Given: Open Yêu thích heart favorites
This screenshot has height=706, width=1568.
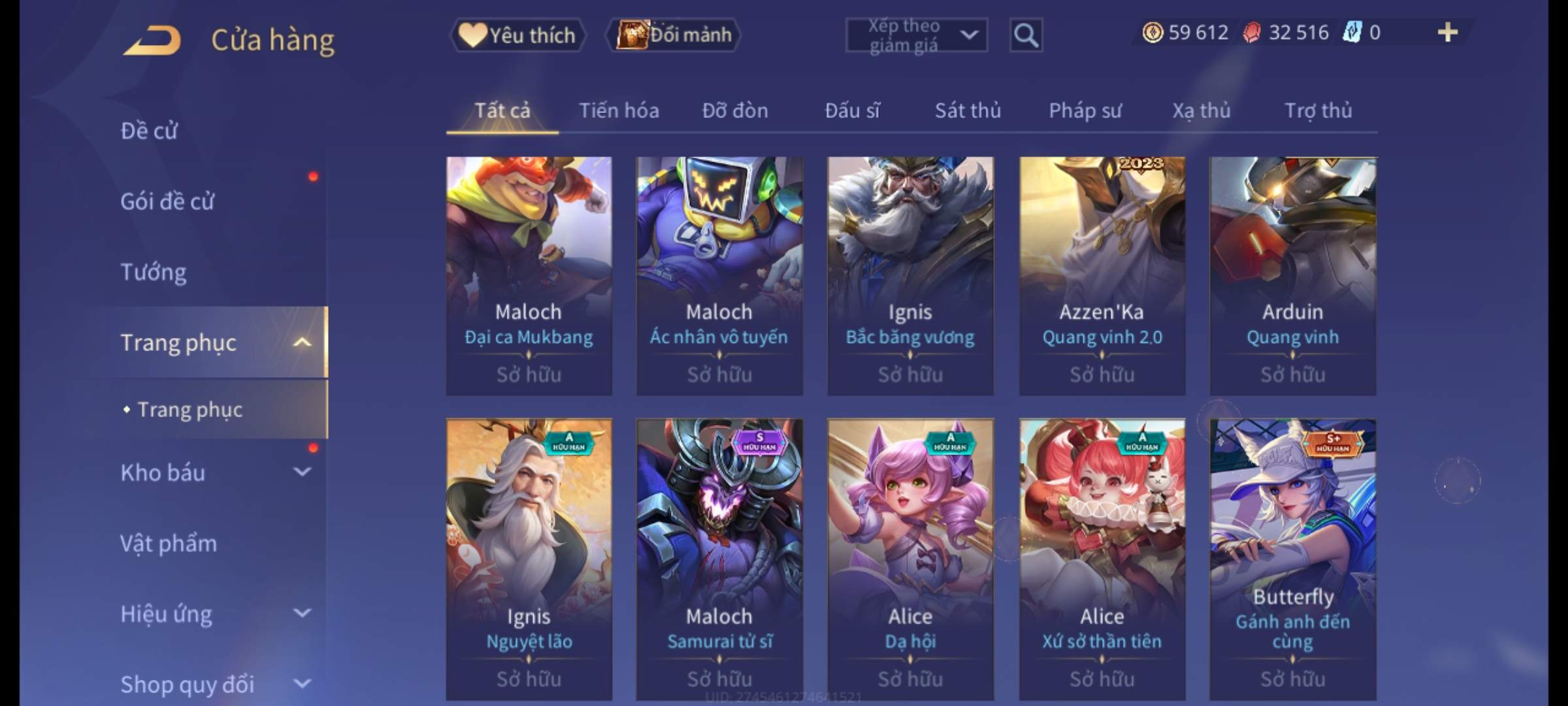Looking at the screenshot, I should pyautogui.click(x=517, y=35).
